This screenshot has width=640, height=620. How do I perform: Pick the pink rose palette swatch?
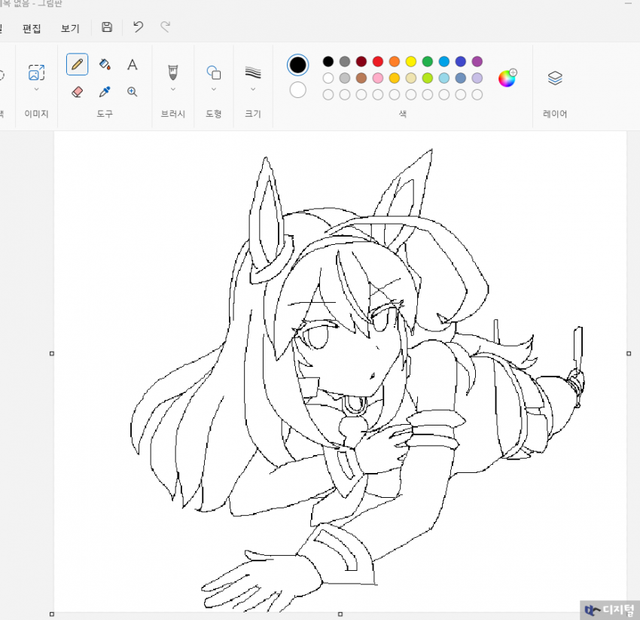click(378, 78)
